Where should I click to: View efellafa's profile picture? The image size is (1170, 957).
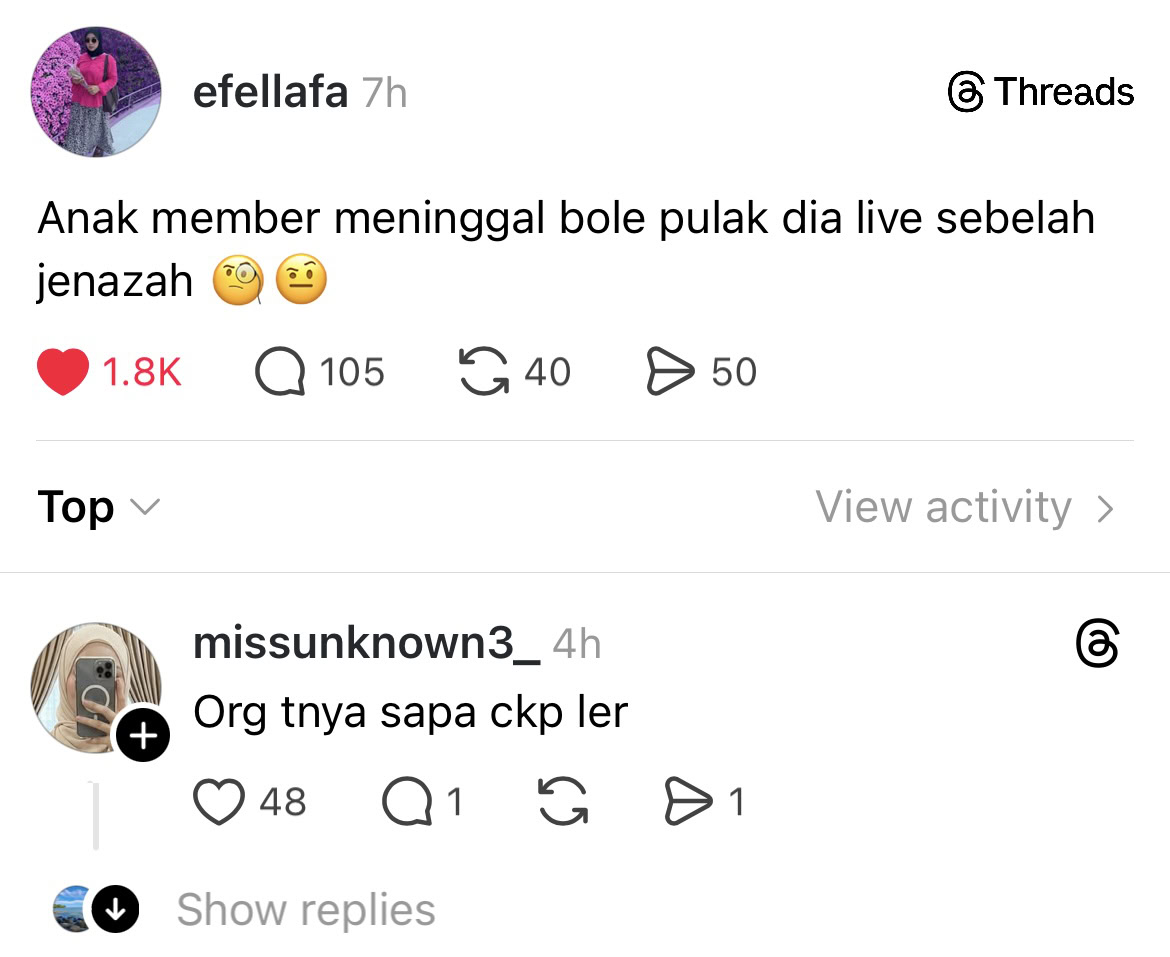click(96, 91)
